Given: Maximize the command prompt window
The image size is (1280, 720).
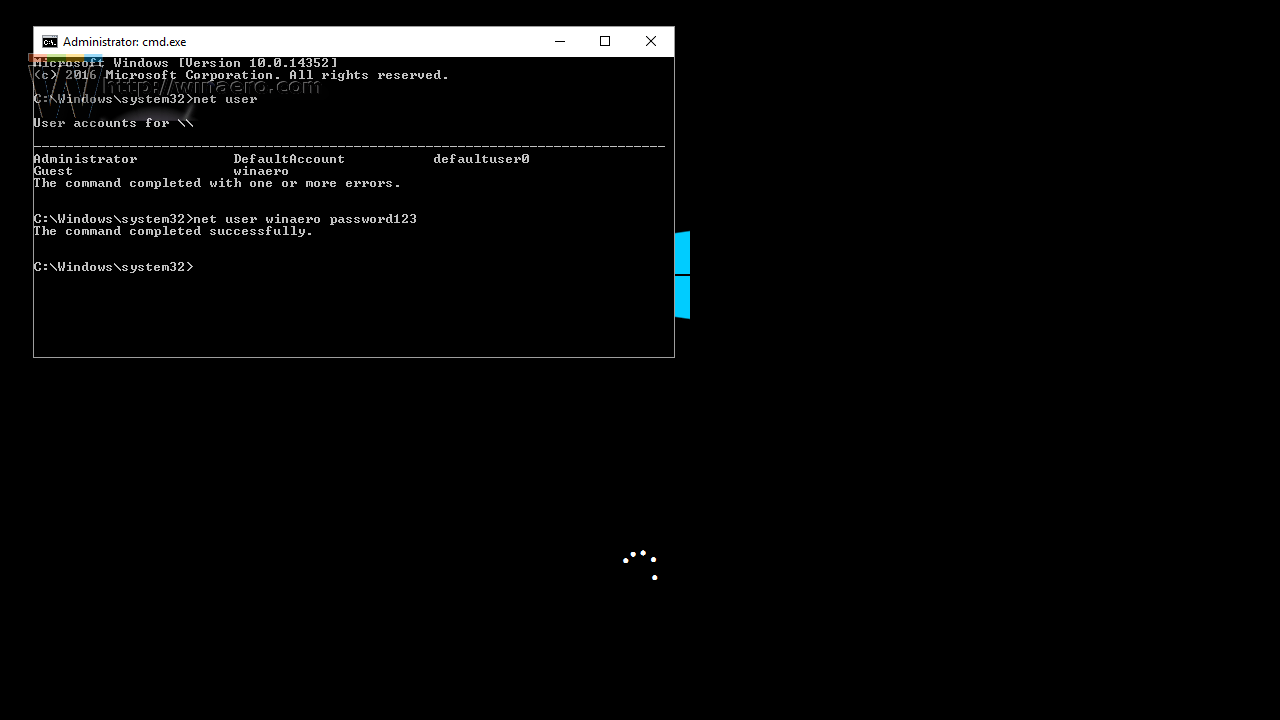Looking at the screenshot, I should (604, 41).
